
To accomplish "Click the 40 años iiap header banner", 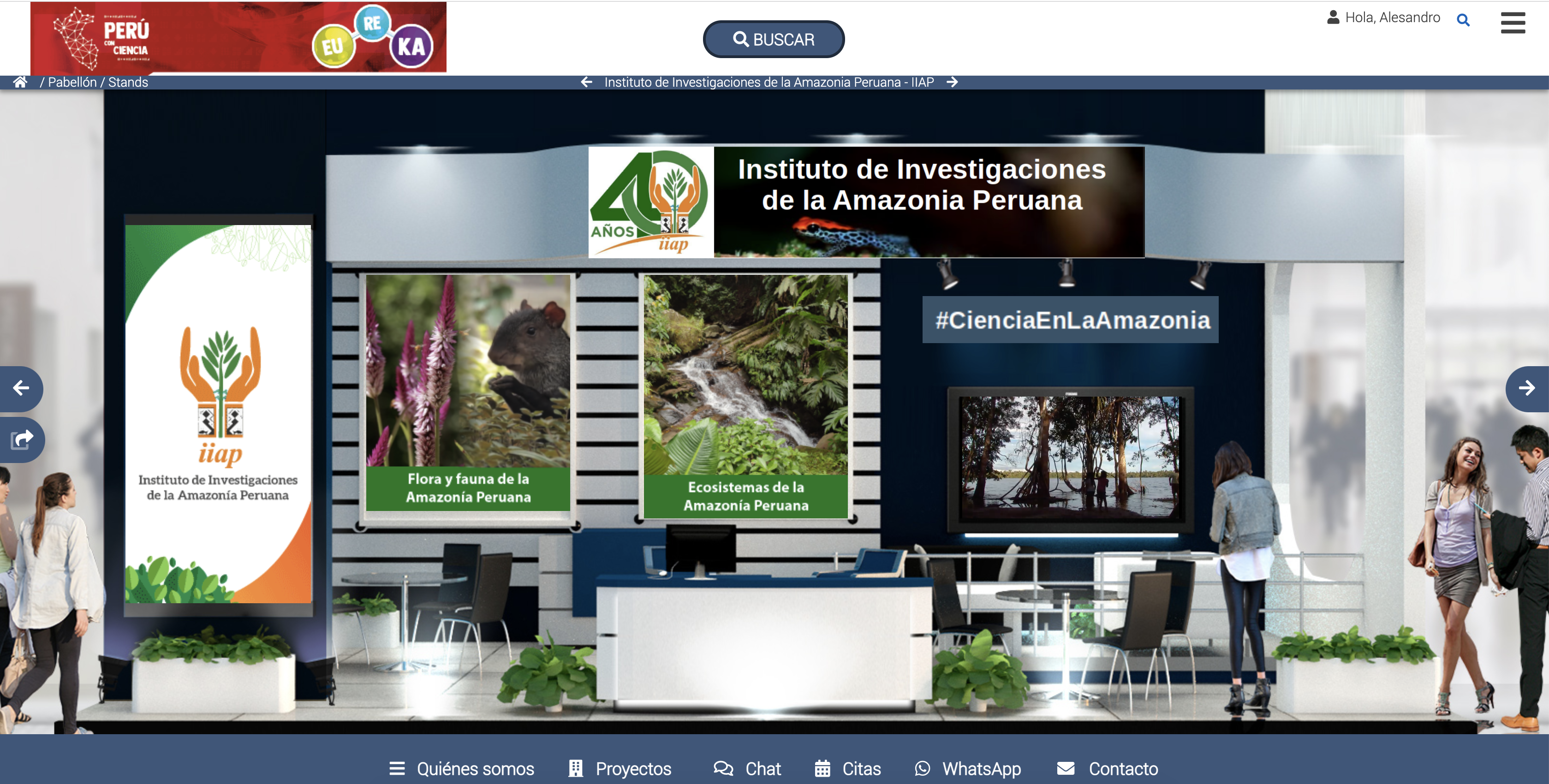I will [866, 202].
